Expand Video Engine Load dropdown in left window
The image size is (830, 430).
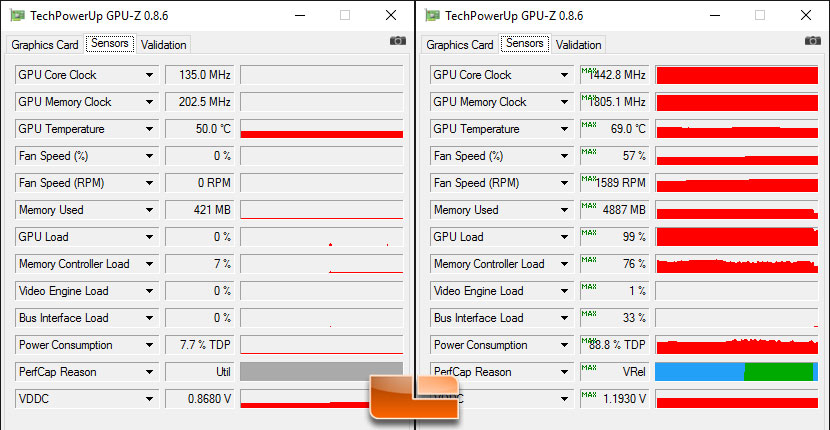[x=150, y=291]
